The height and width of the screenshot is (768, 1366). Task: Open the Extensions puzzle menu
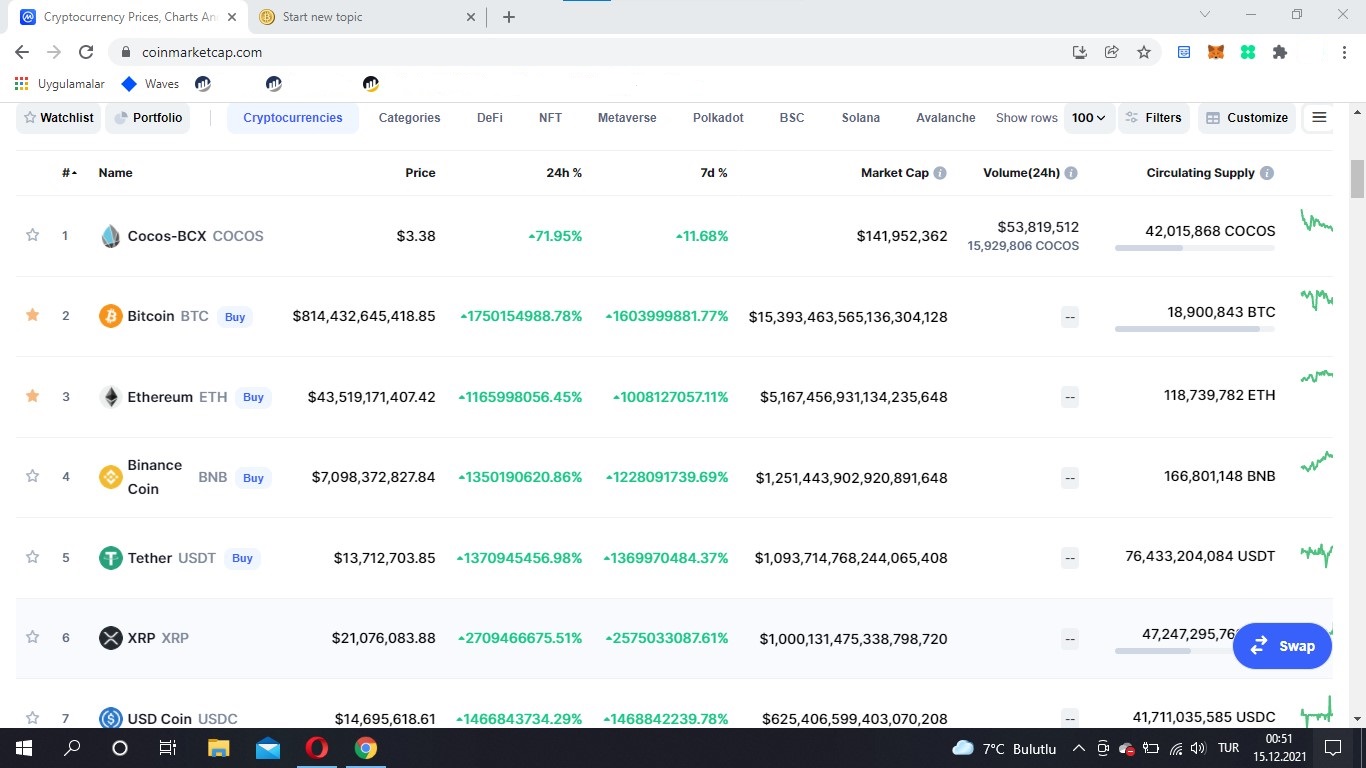1280,52
